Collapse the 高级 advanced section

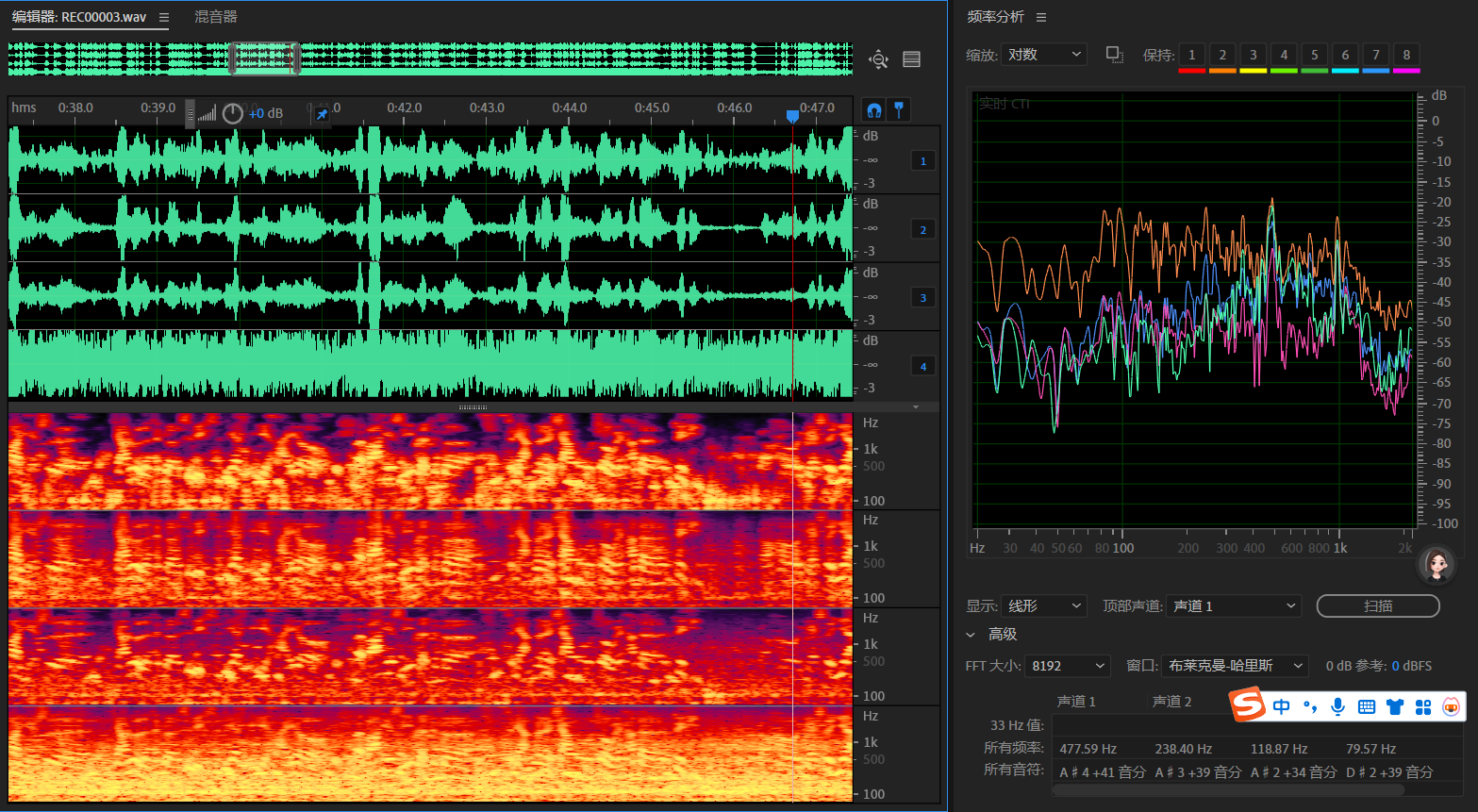(x=971, y=635)
